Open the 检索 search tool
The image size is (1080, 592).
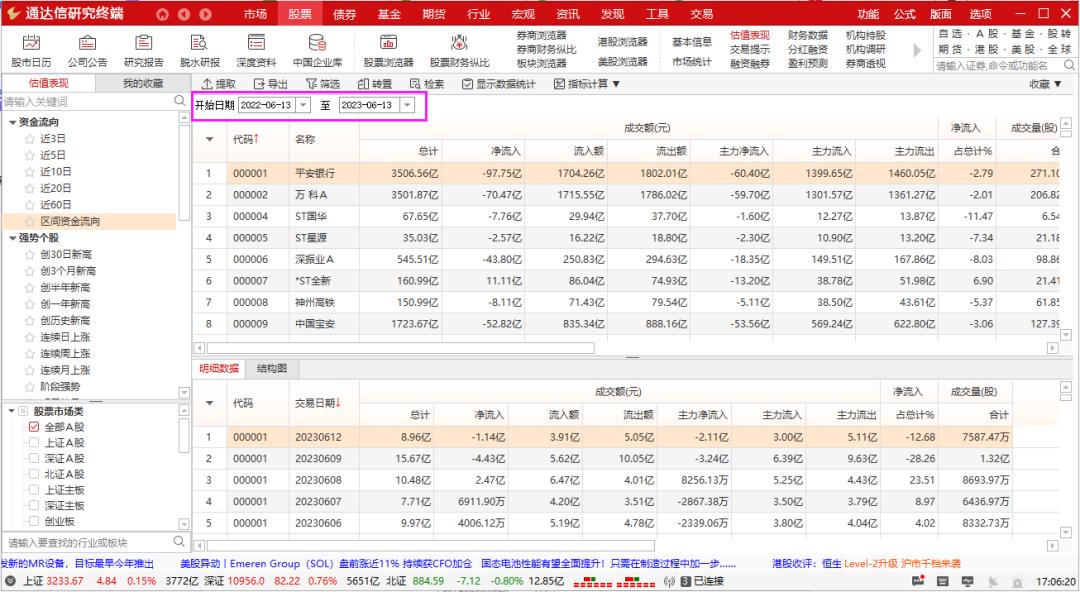tap(432, 84)
